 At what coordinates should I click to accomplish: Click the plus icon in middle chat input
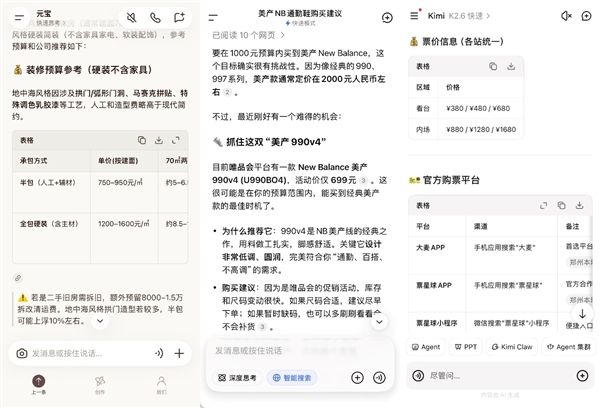pos(357,378)
